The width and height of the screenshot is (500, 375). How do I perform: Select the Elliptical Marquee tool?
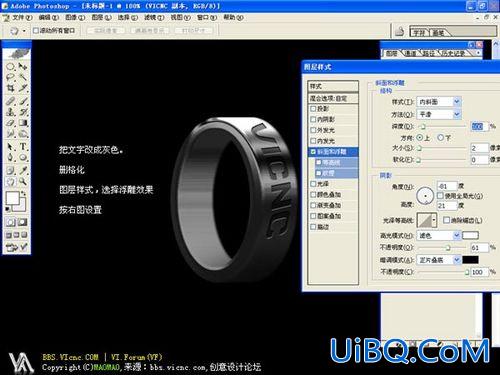11,67
